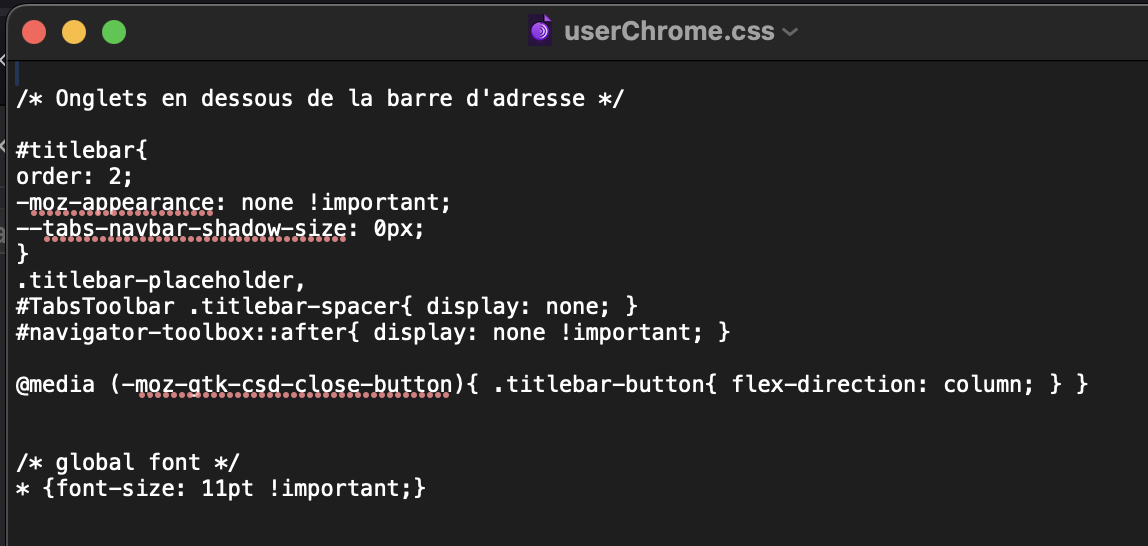
Task: Click the userChrome.css document proxy icon
Action: [x=540, y=31]
